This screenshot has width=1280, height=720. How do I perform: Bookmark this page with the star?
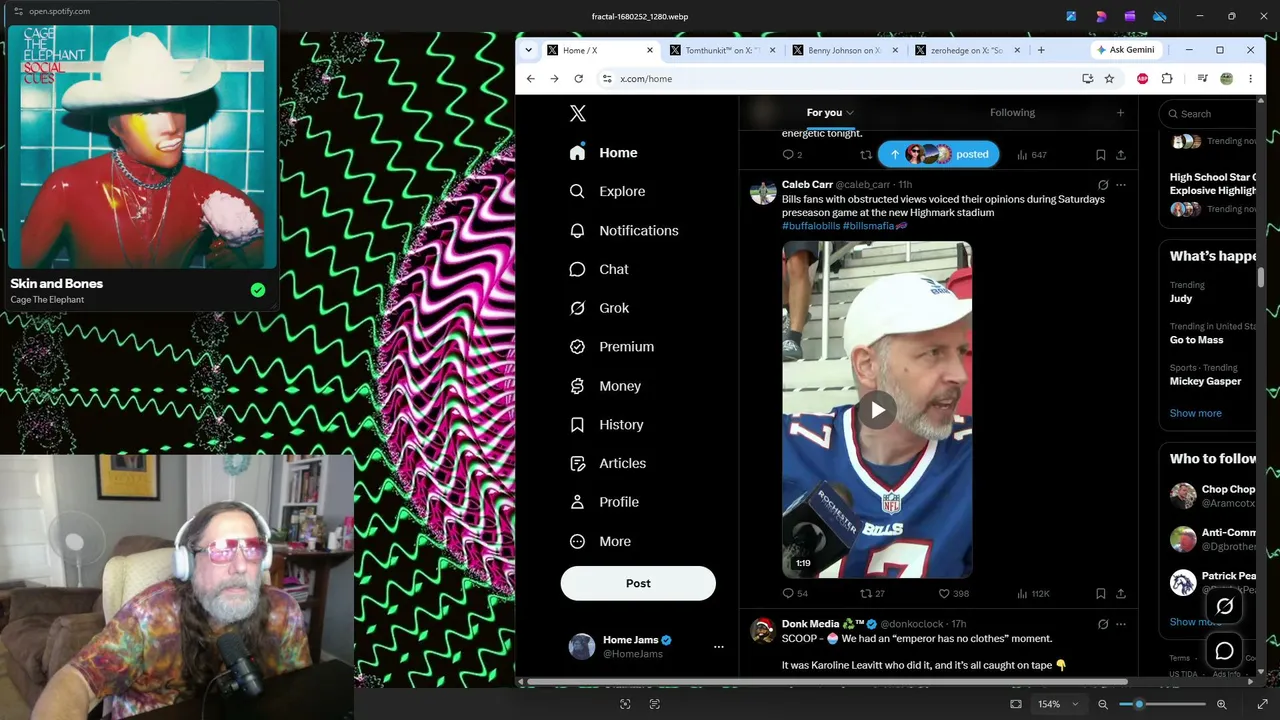click(x=1109, y=79)
